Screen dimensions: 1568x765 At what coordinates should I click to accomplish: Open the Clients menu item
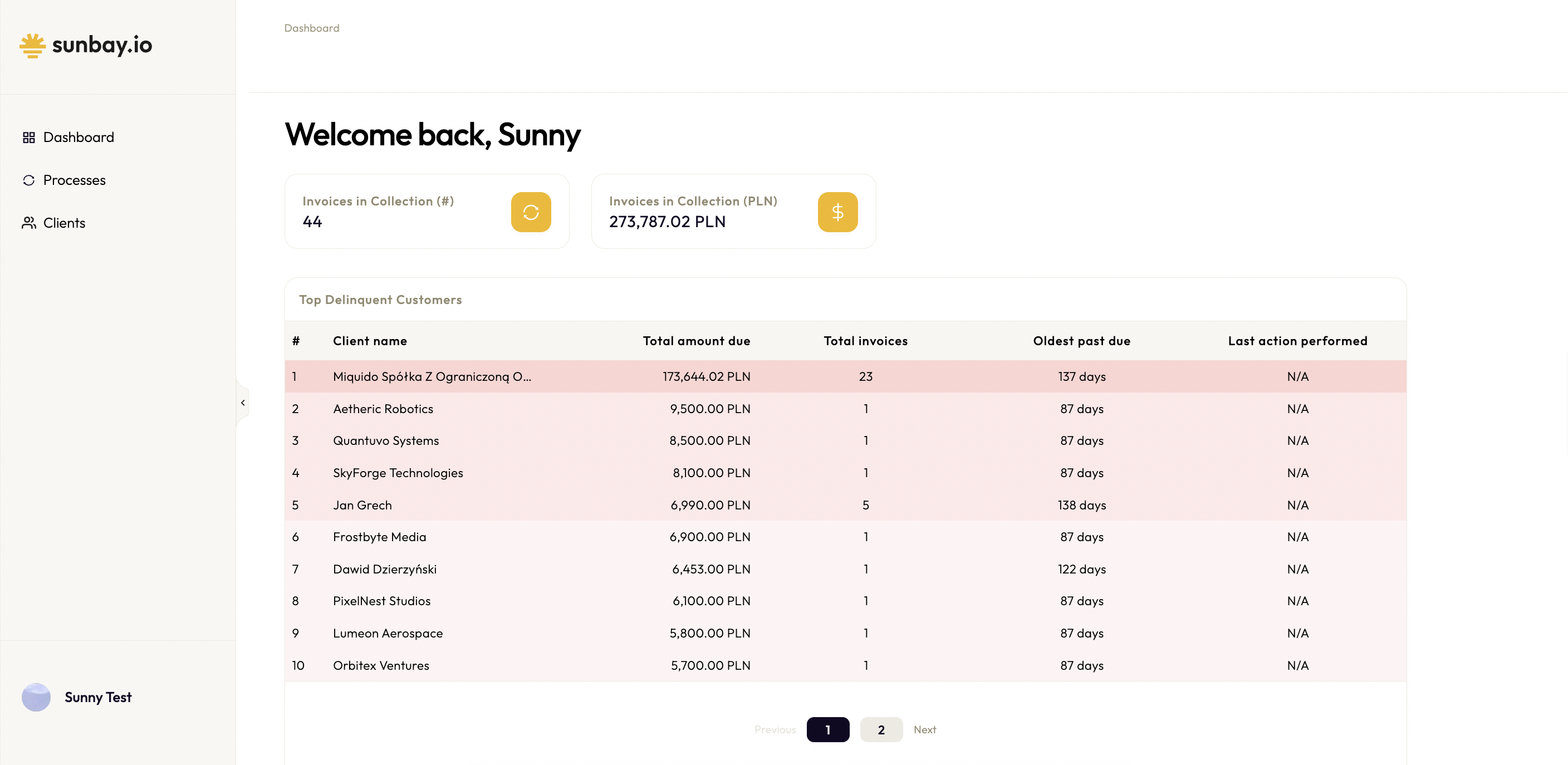[64, 223]
